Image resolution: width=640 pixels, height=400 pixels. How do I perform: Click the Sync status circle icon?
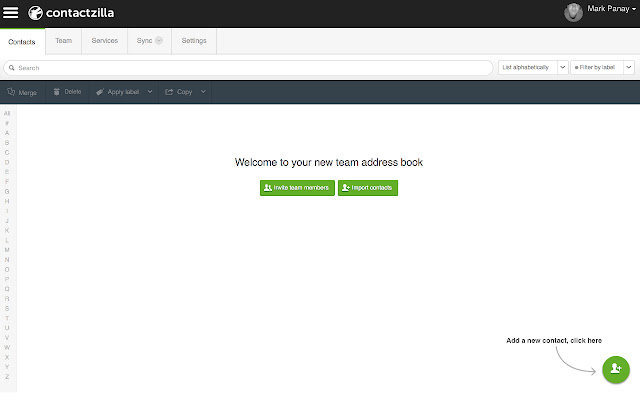coord(159,40)
